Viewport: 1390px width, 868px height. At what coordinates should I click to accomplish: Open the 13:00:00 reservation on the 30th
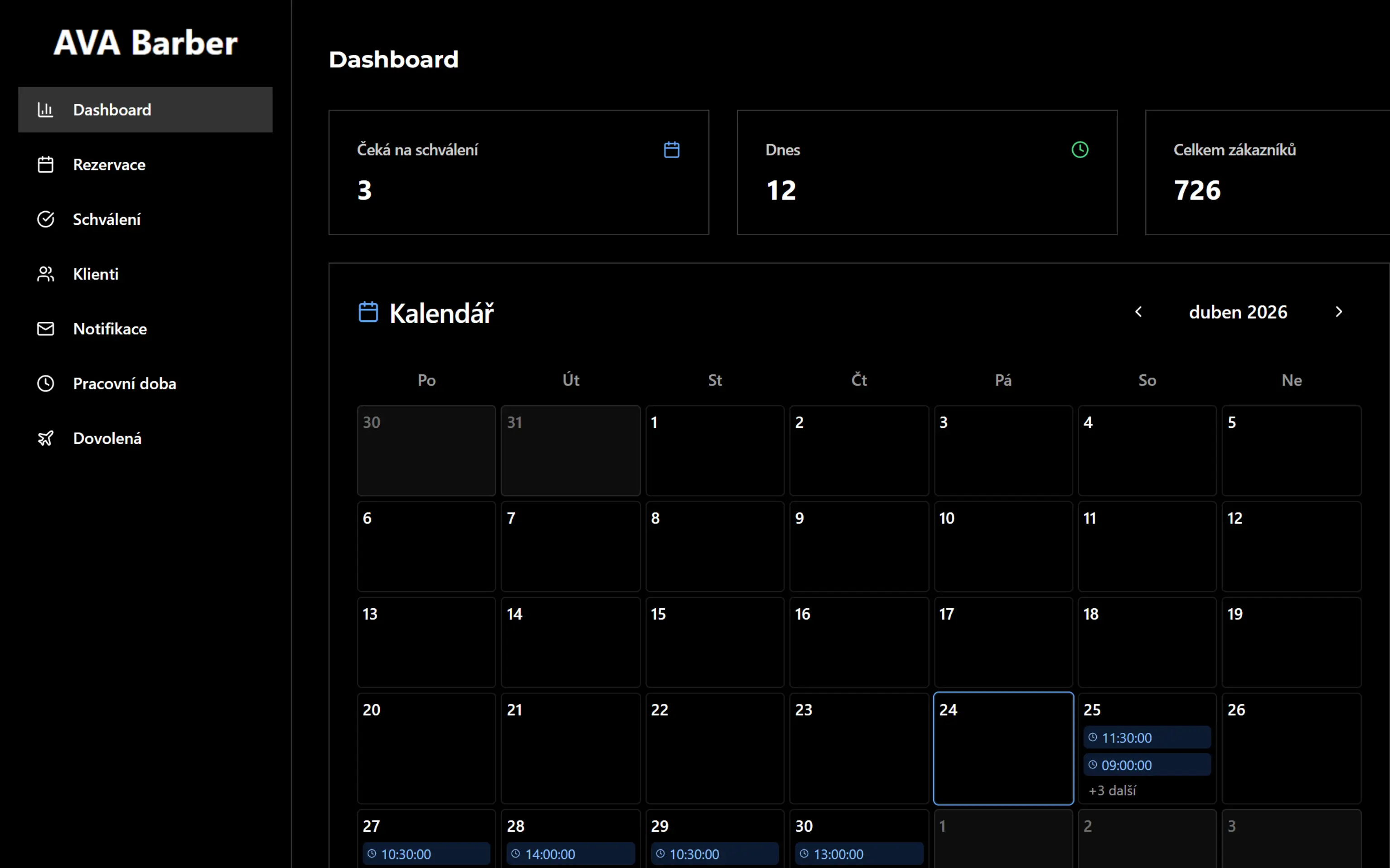point(858,853)
